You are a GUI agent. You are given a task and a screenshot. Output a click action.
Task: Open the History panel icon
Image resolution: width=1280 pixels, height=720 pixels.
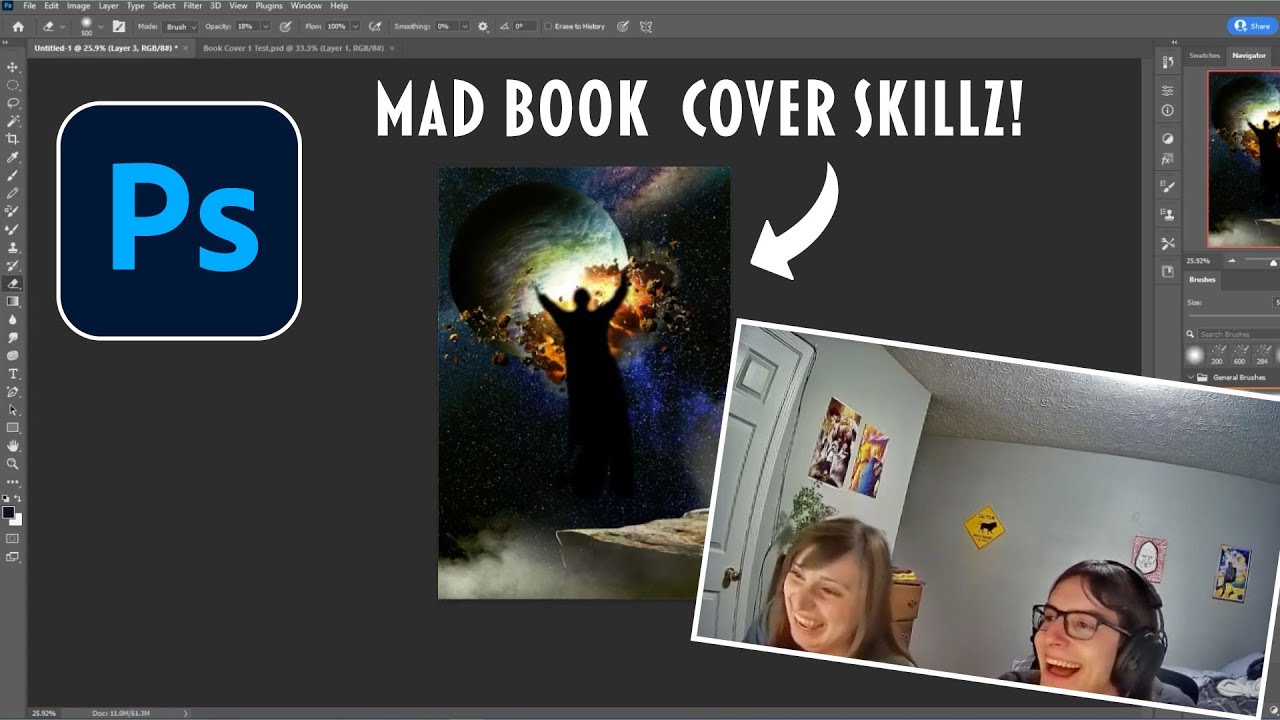click(1167, 63)
